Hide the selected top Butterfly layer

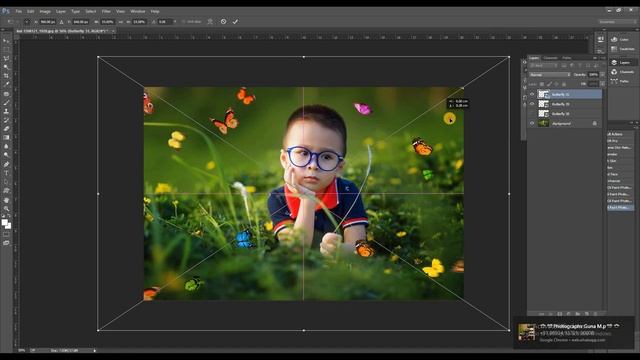532,94
